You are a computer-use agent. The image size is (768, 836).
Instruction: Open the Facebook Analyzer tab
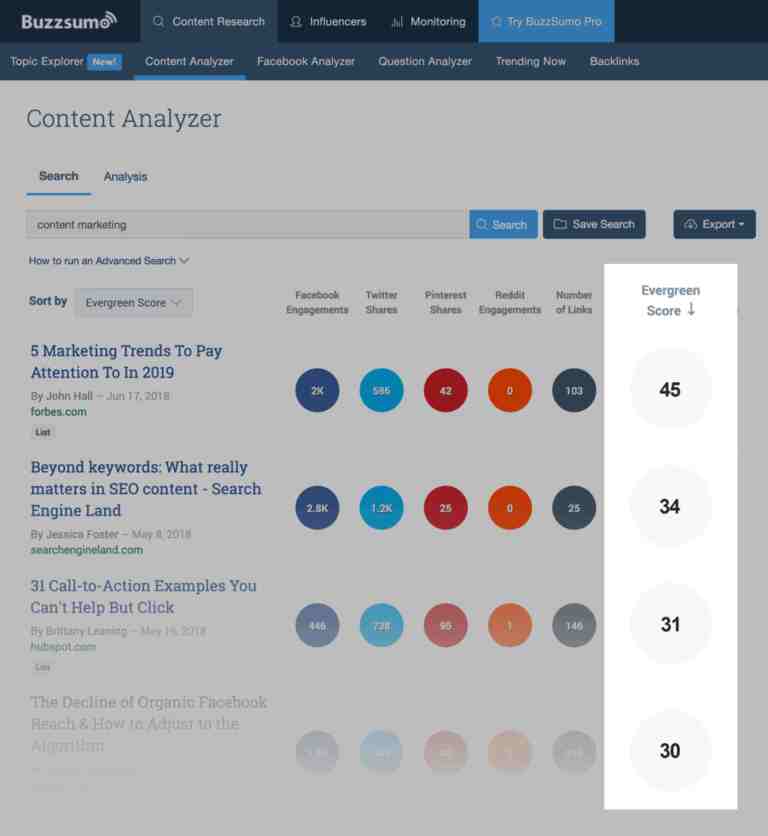(x=306, y=61)
